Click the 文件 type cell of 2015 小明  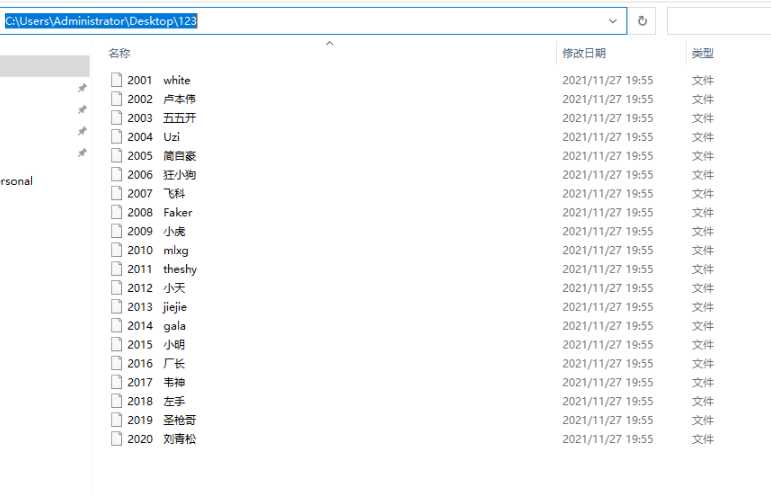tap(703, 344)
